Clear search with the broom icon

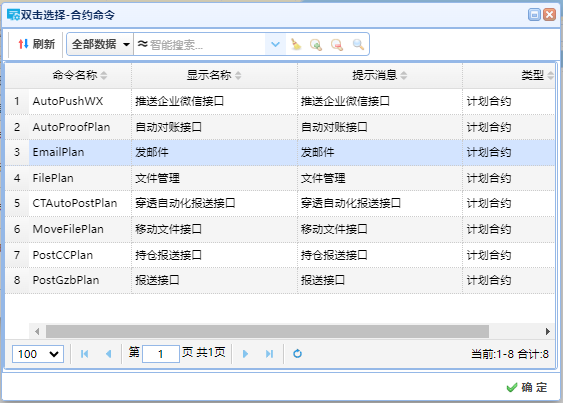coord(296,44)
